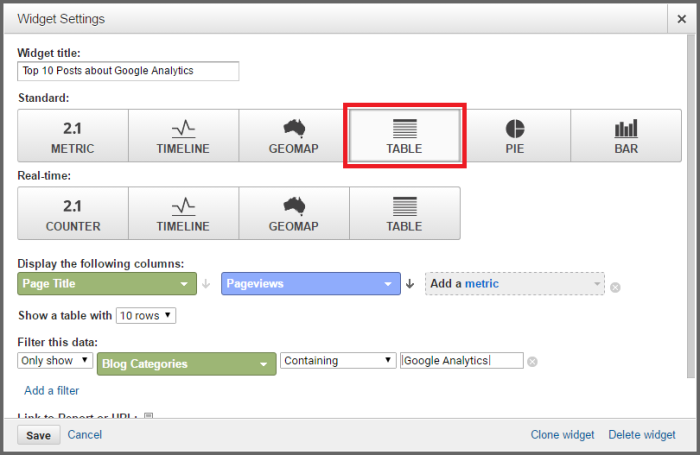Remove the Blog Categories filter
Screen dimensions: 700x455
532,361
